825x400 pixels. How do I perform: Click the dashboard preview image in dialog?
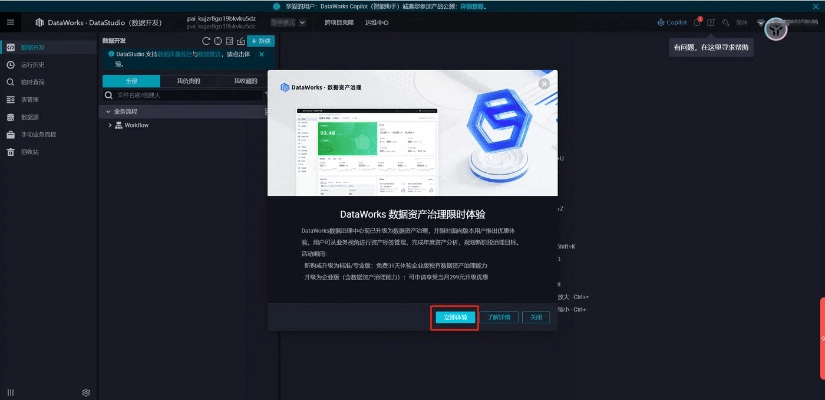(367, 153)
